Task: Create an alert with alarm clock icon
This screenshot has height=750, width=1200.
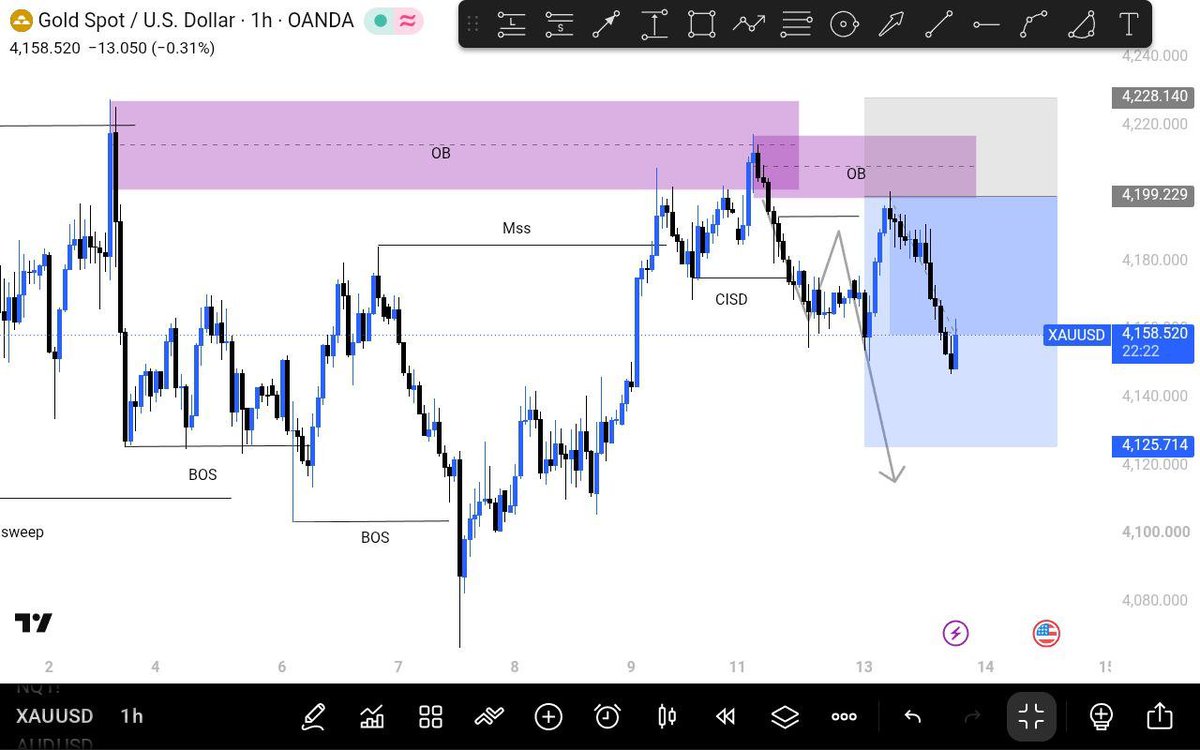Action: (x=607, y=716)
